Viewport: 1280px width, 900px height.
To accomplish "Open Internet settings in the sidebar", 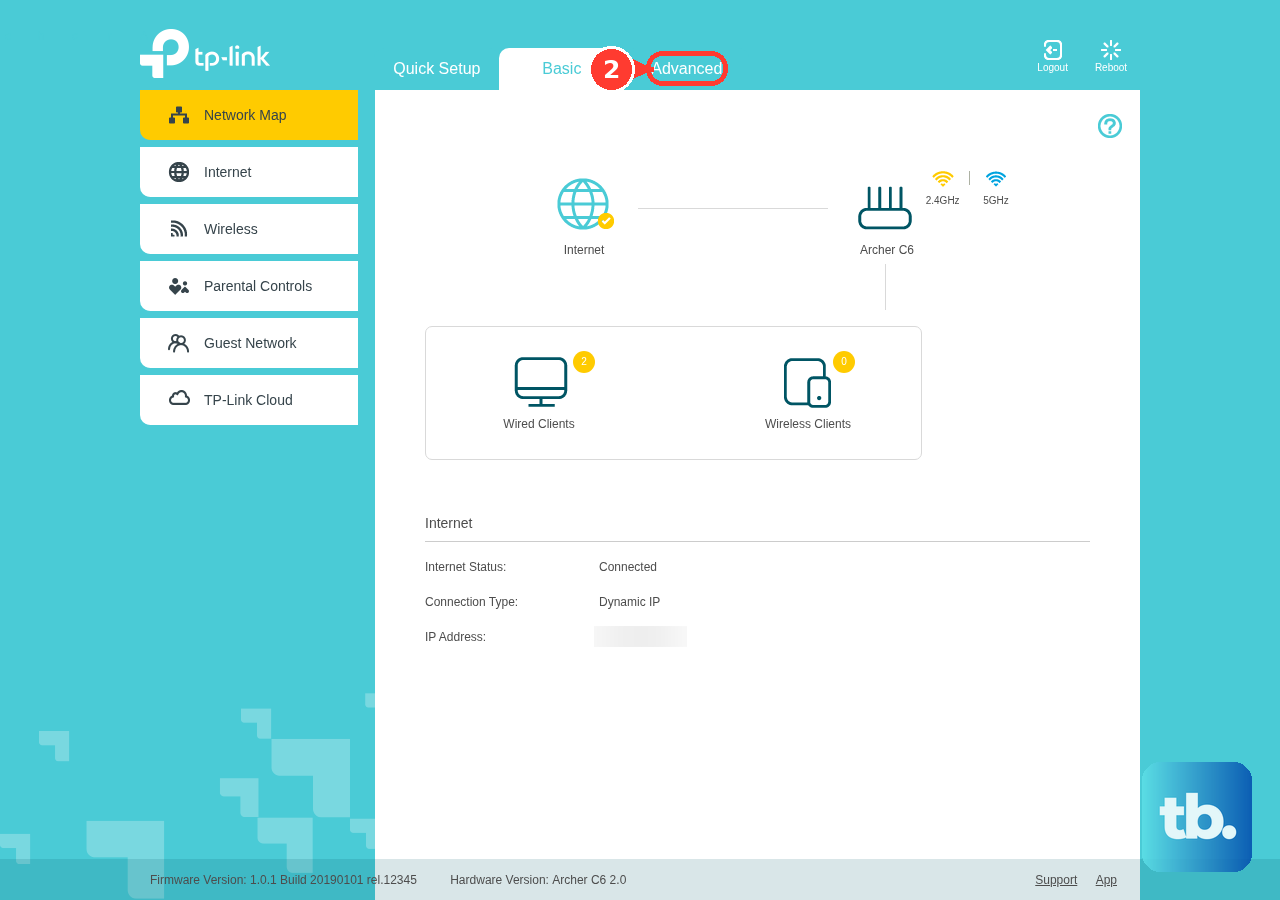I will [249, 172].
